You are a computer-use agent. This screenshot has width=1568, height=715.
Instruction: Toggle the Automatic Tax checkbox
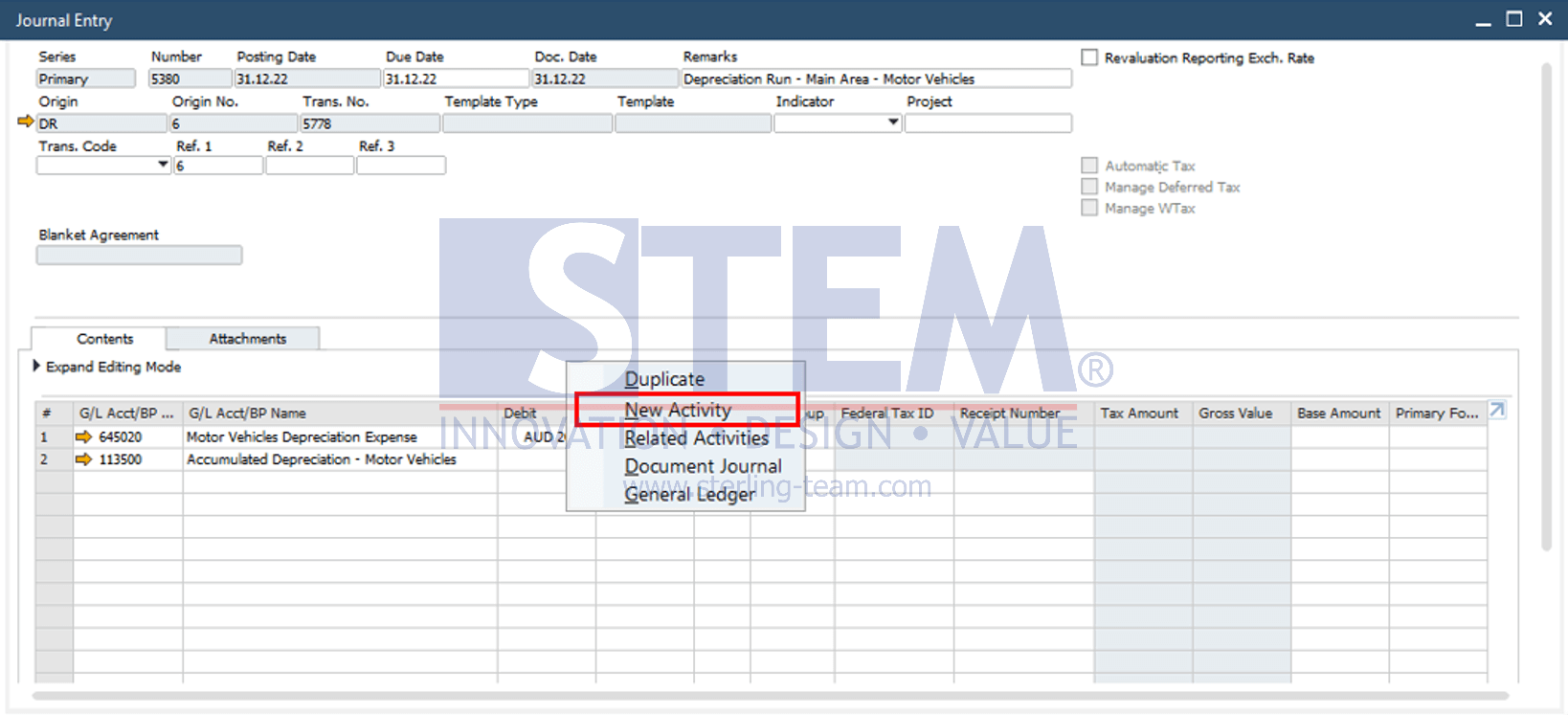coord(1089,166)
